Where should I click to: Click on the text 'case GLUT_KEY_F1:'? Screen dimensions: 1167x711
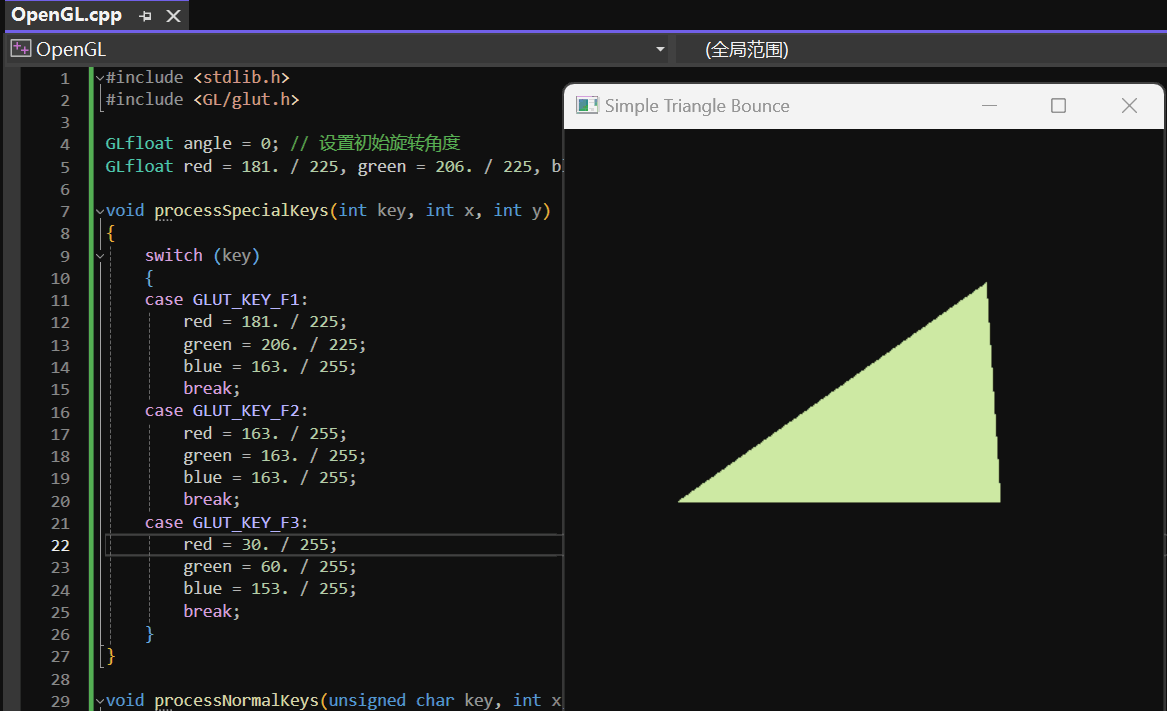(x=226, y=300)
